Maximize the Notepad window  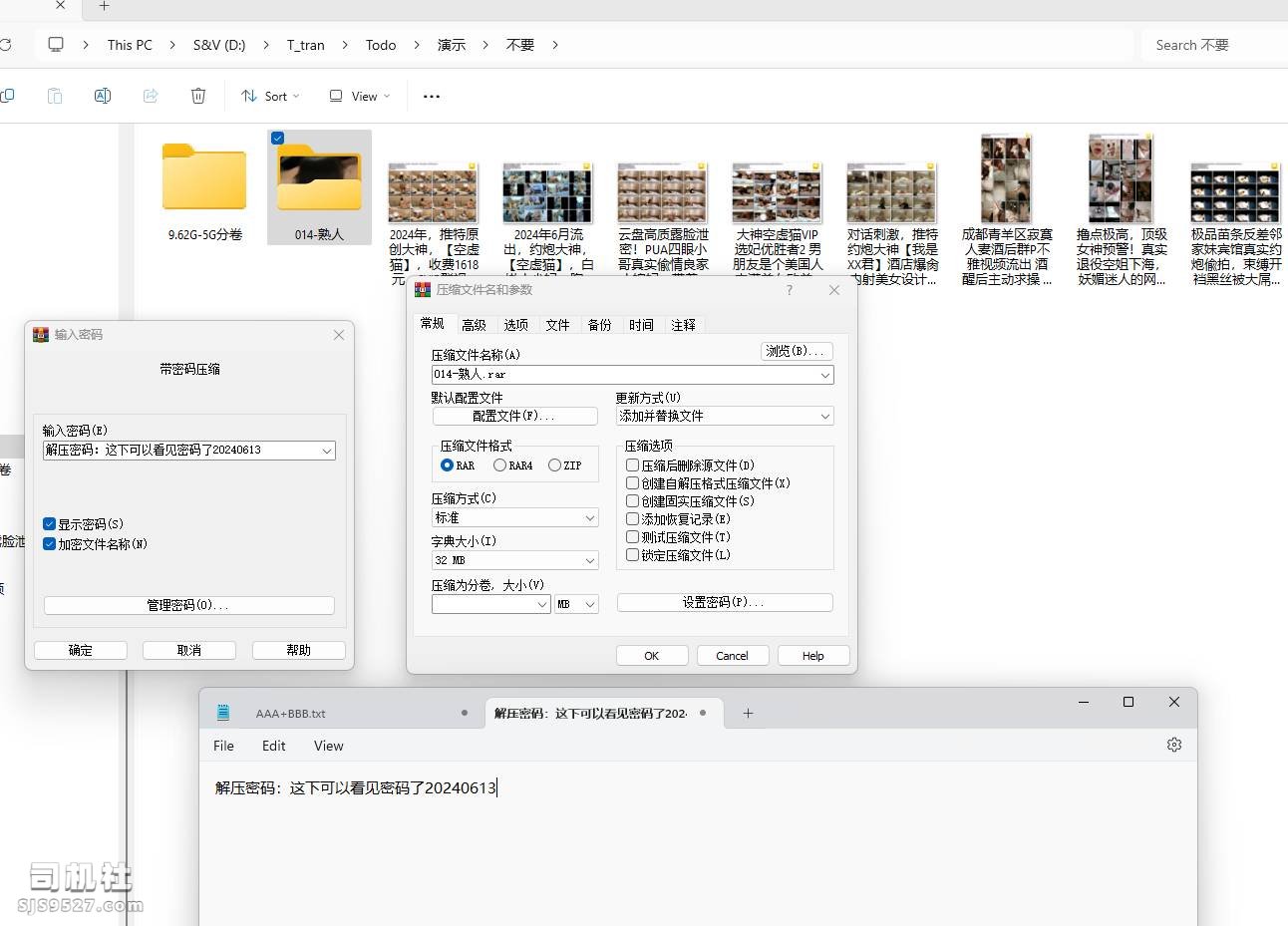[x=1128, y=702]
